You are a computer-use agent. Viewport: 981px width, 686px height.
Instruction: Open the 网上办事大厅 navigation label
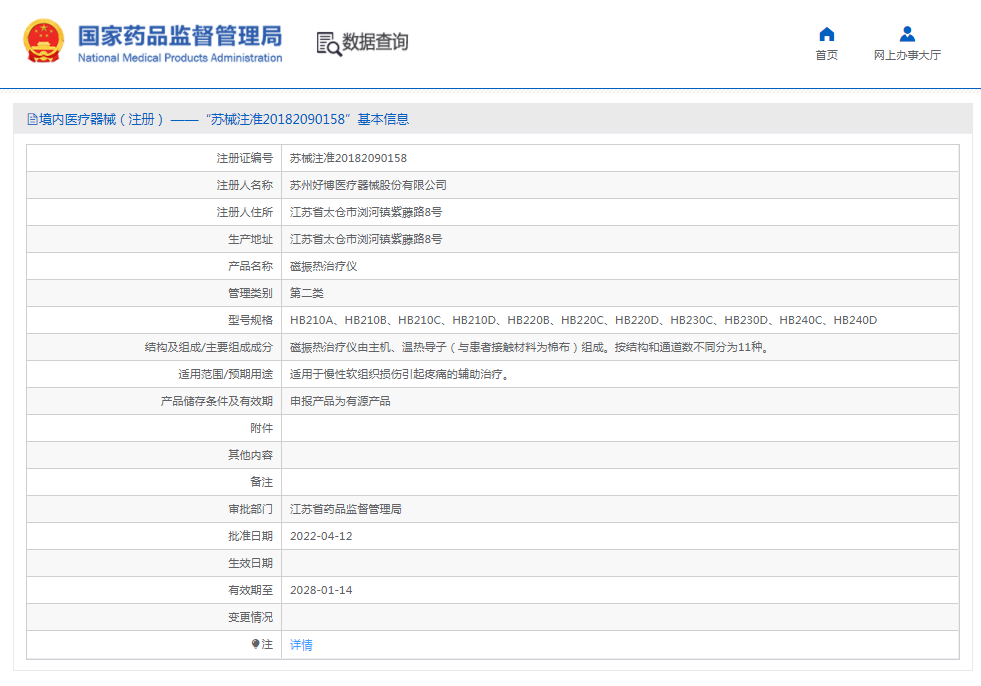(907, 56)
